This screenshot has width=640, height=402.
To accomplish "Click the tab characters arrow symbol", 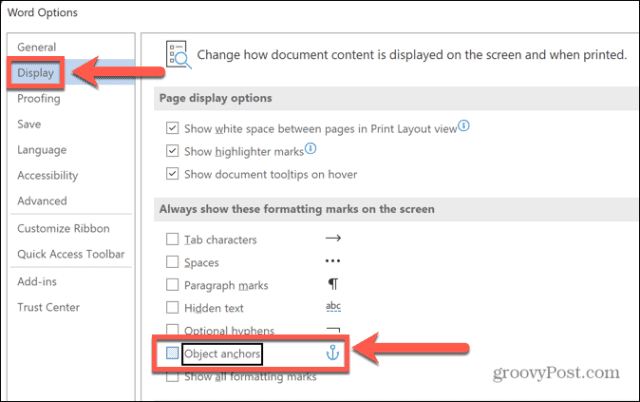I will click(x=334, y=239).
